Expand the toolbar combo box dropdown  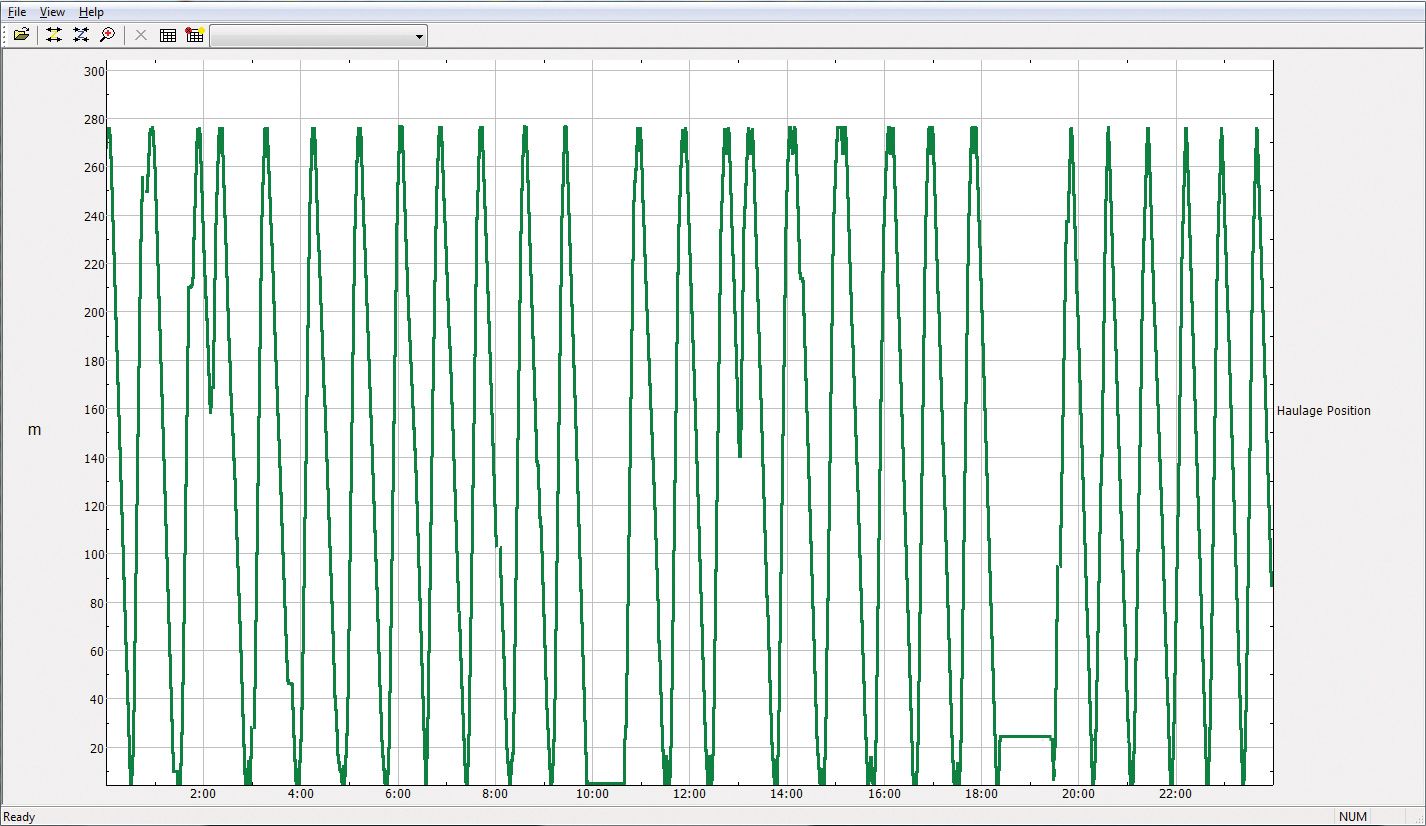click(419, 36)
